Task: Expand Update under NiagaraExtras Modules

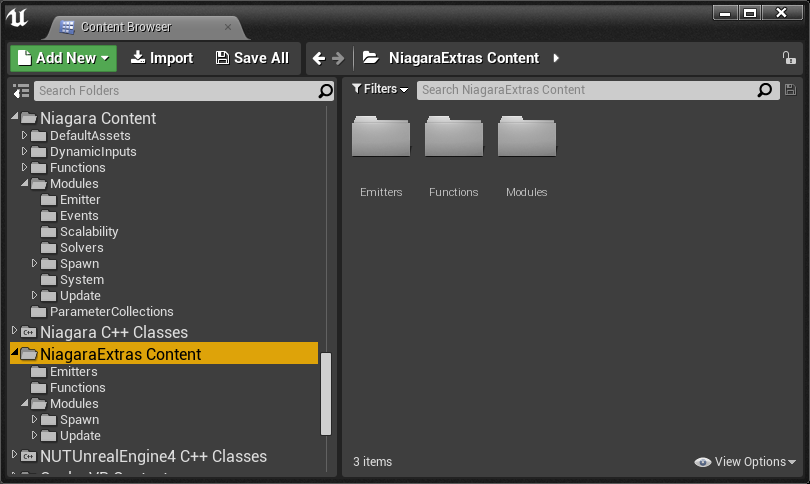Action: (34, 435)
